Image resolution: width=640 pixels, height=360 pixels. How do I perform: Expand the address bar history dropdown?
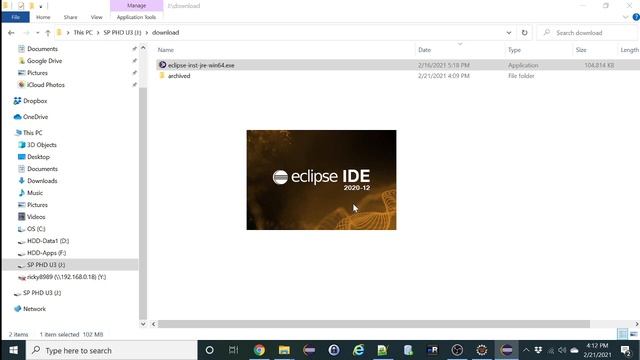tap(509, 33)
